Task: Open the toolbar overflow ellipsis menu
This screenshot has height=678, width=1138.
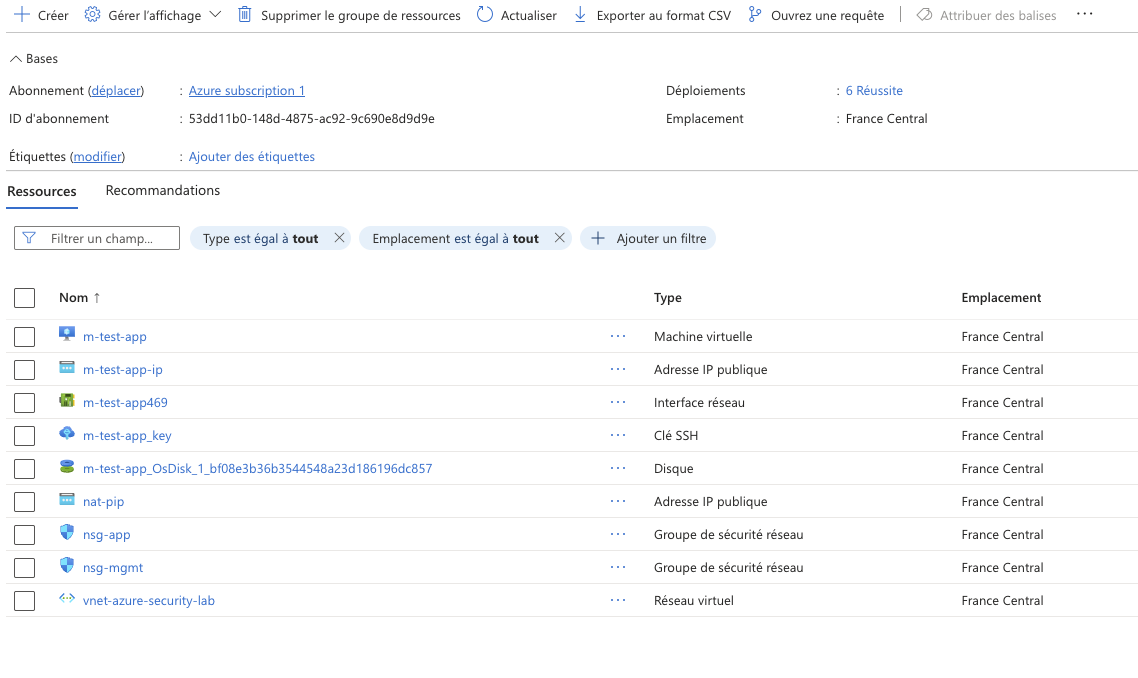Action: pos(1084,14)
